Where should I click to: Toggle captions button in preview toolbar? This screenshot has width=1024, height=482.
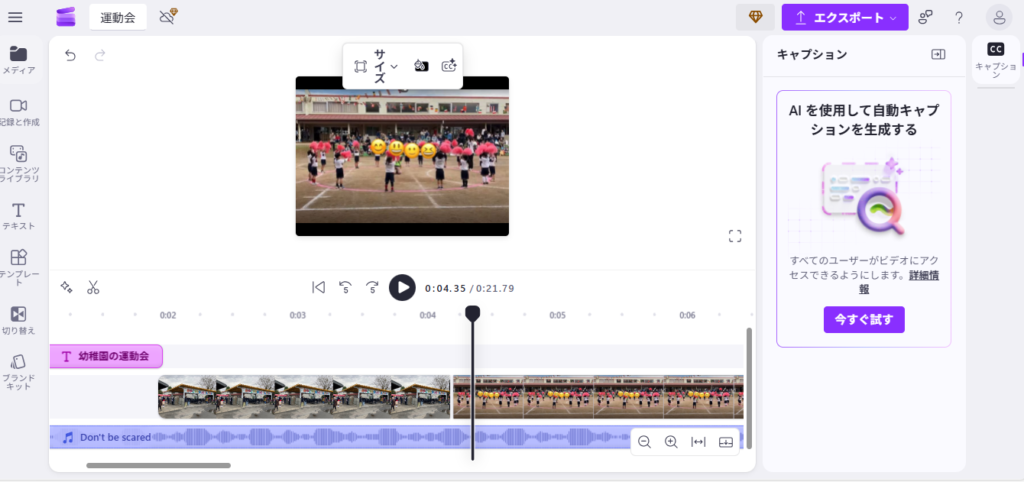tap(449, 66)
